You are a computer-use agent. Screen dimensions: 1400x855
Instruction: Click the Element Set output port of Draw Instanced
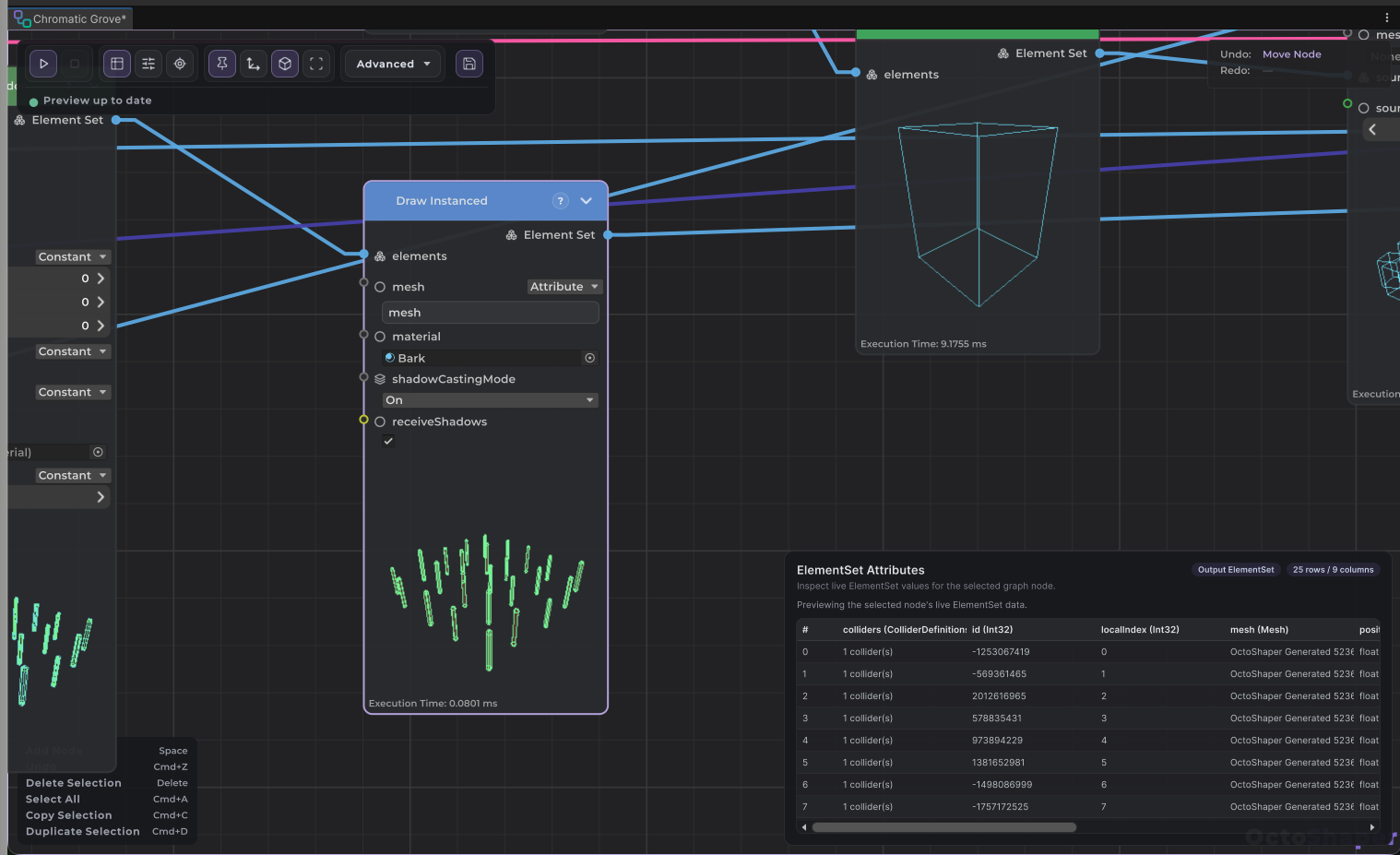click(608, 235)
